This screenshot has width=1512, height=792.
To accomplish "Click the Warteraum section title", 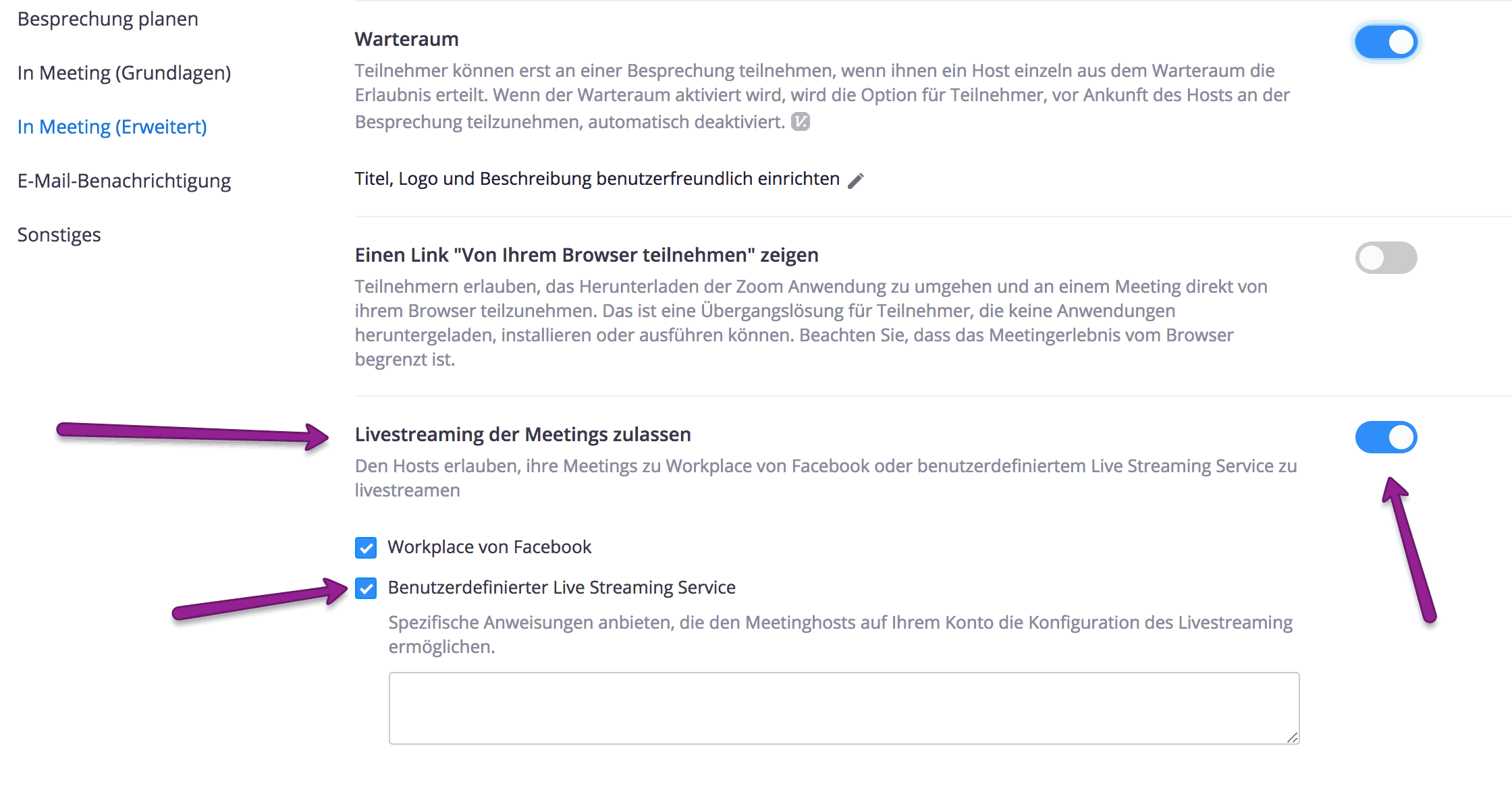I will tap(406, 39).
